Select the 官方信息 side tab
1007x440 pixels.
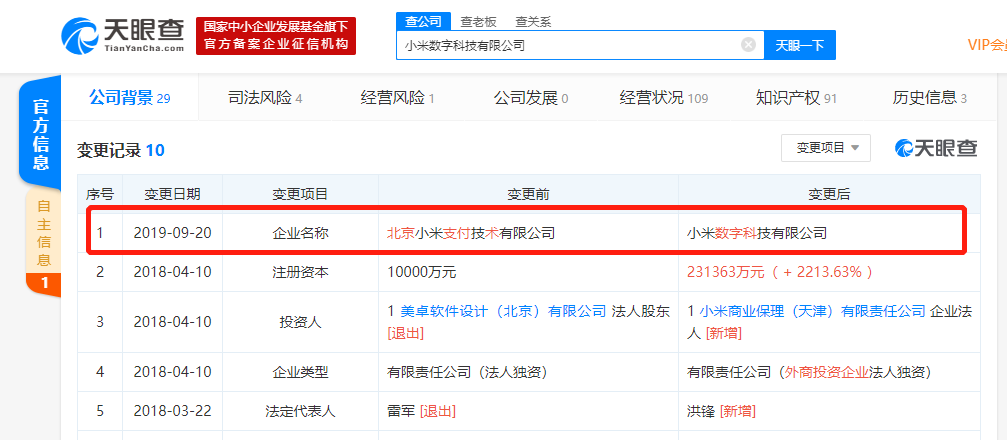pyautogui.click(x=42, y=130)
